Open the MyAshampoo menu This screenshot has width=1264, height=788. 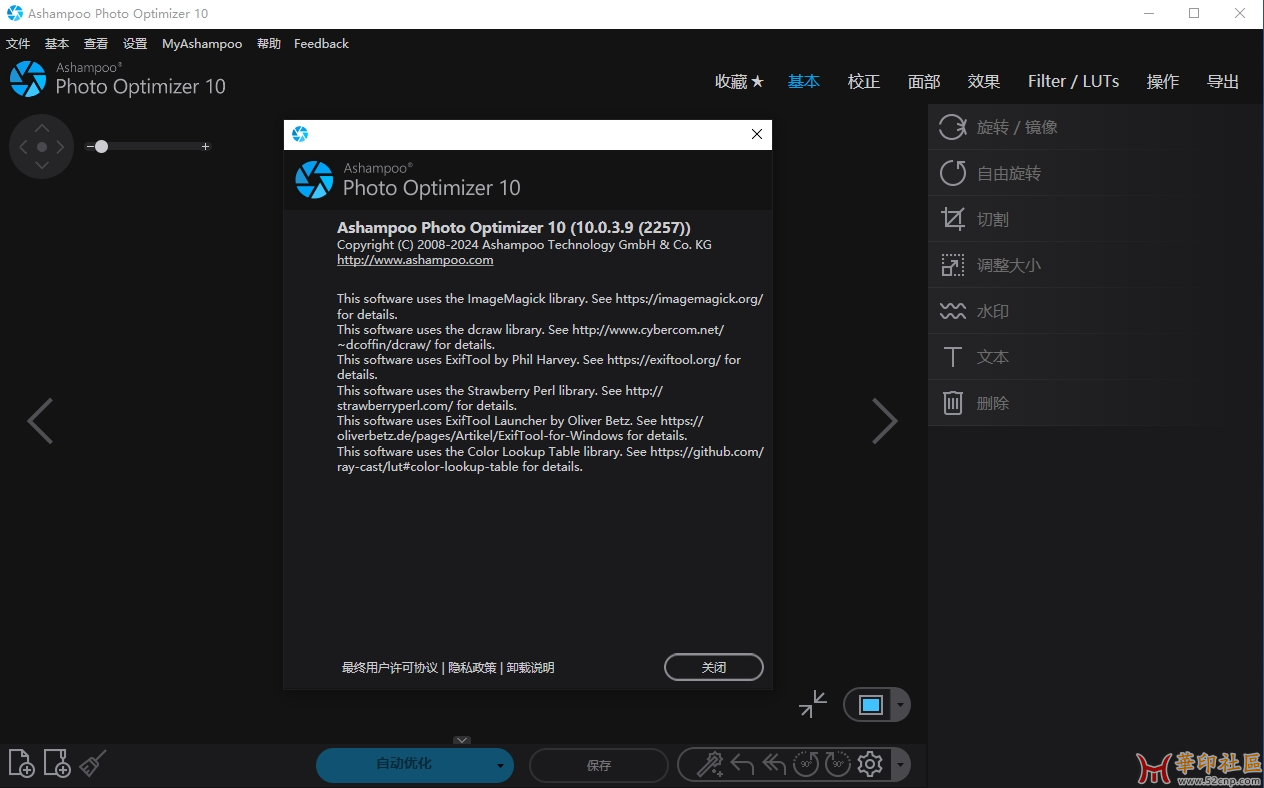(202, 44)
